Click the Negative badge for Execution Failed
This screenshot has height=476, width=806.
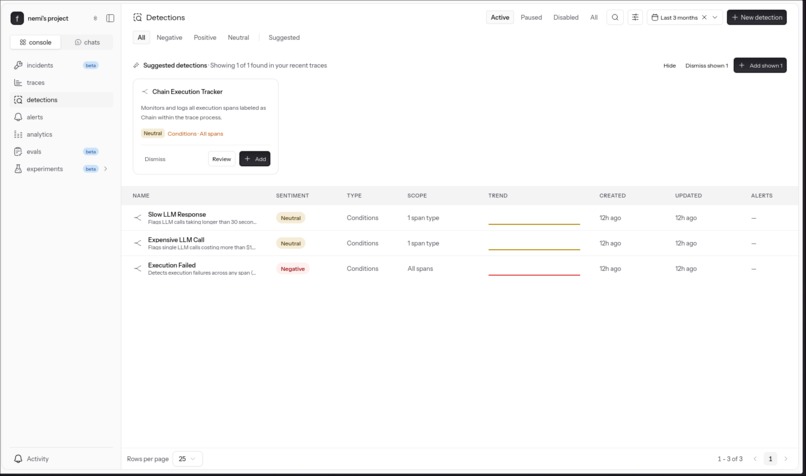coord(292,269)
